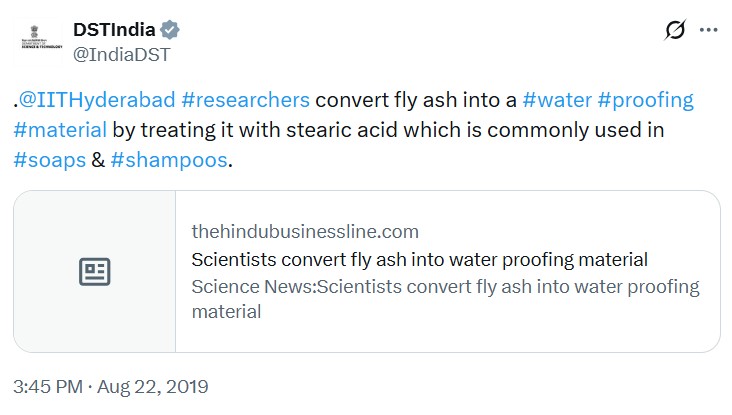Click the 3:45 PM Aug 22, 2019 timestamp
The height and width of the screenshot is (415, 732).
111,385
